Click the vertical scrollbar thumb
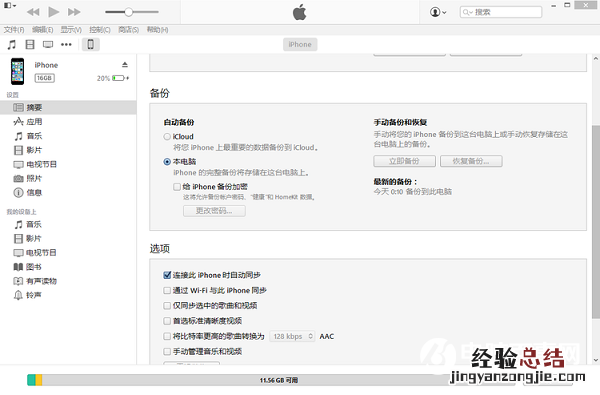The width and height of the screenshot is (600, 395). [x=596, y=222]
